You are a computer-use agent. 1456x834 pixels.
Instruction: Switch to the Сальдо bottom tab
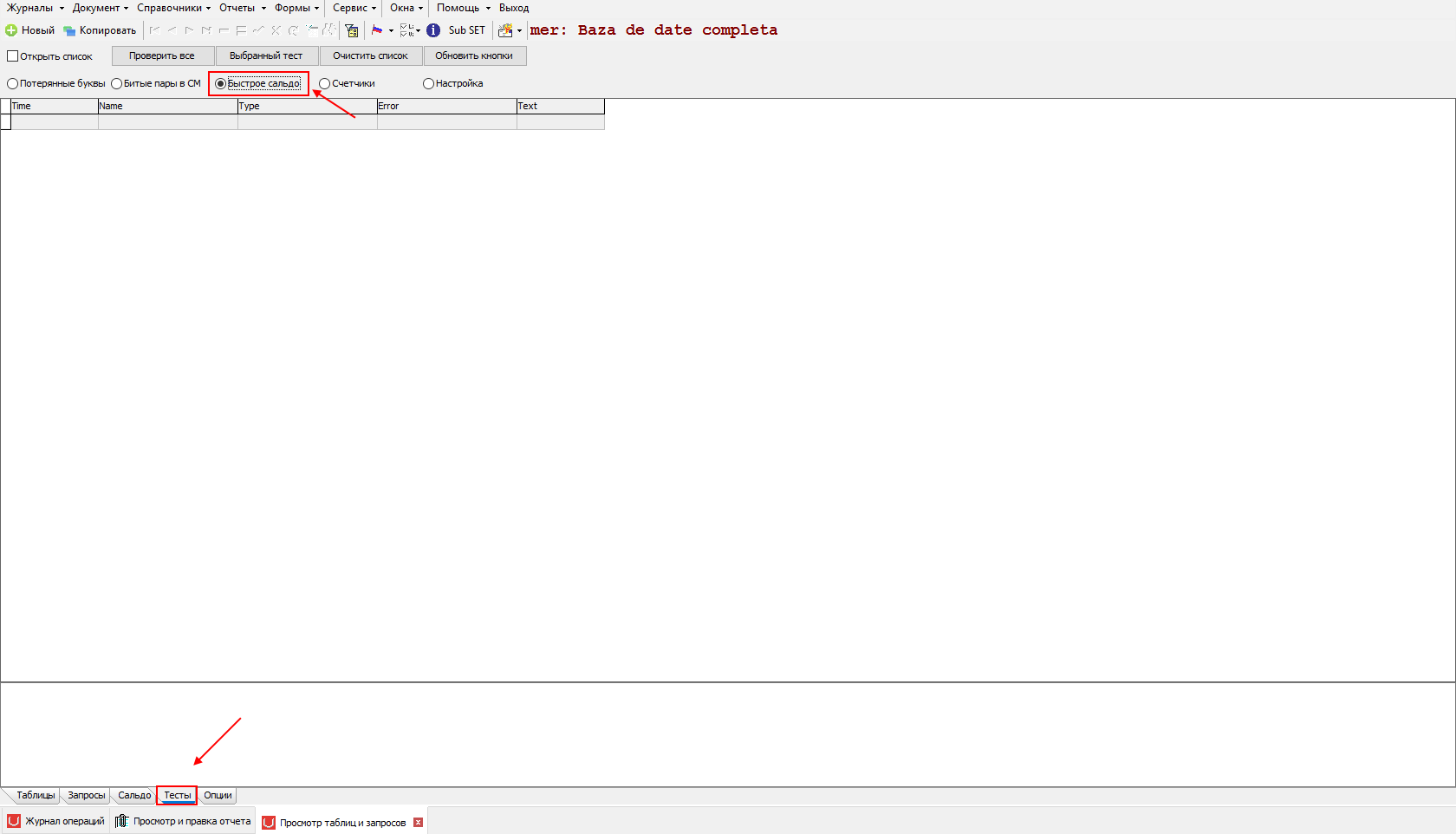coord(134,795)
